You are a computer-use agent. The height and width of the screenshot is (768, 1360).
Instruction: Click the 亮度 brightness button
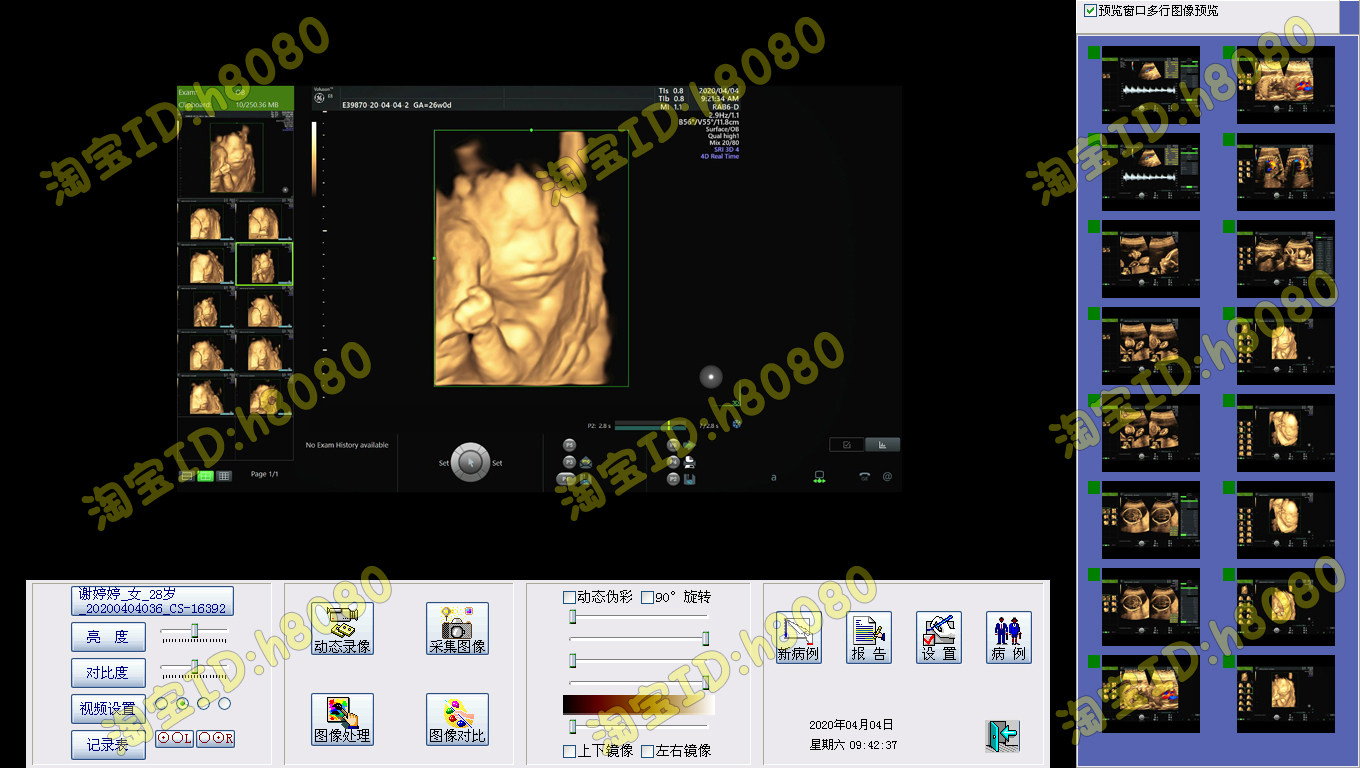pos(108,637)
